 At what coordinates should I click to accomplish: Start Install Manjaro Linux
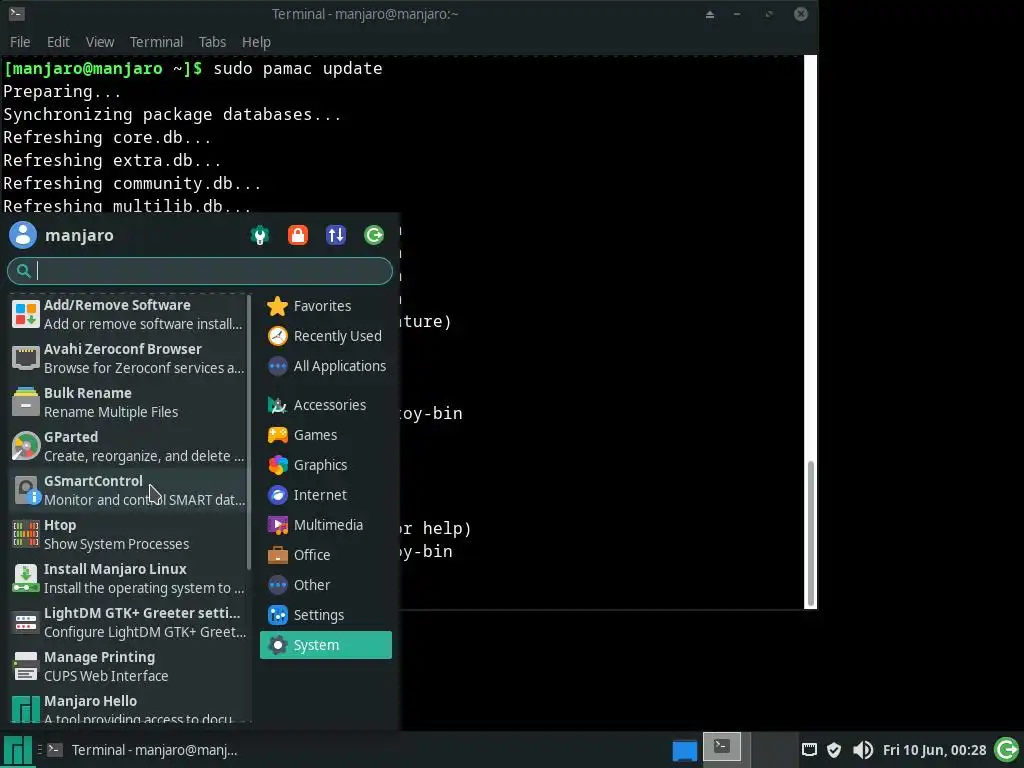pyautogui.click(x=129, y=578)
